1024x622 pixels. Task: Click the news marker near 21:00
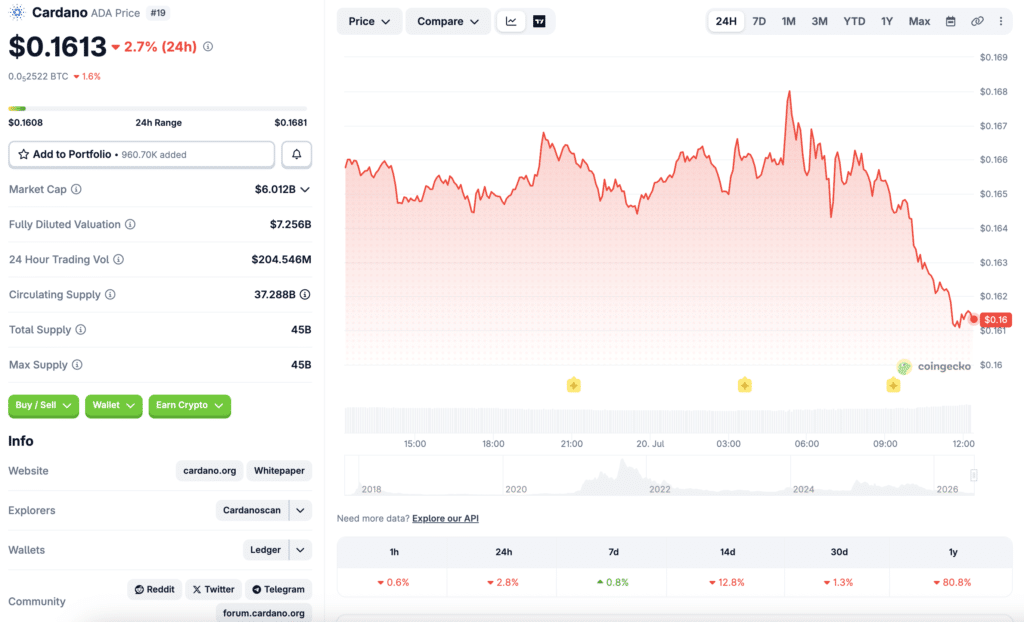(x=573, y=385)
